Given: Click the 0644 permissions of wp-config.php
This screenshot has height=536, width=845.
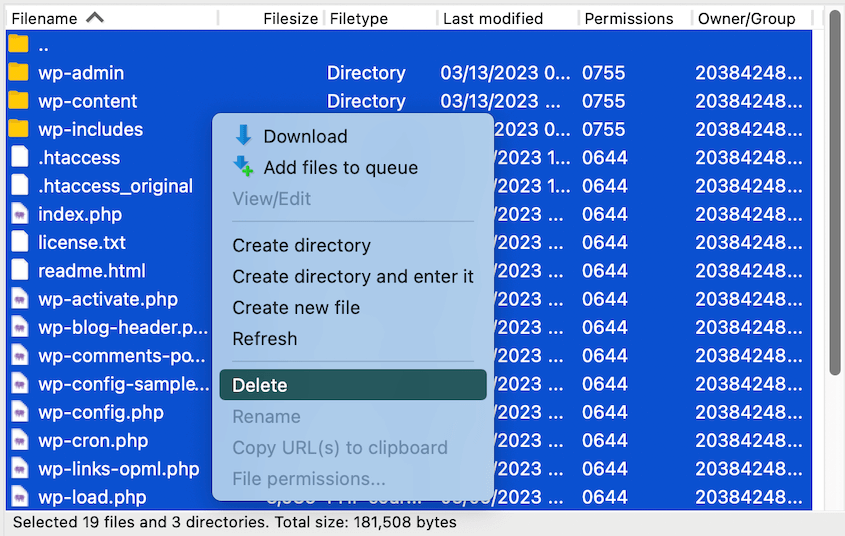Looking at the screenshot, I should (605, 413).
